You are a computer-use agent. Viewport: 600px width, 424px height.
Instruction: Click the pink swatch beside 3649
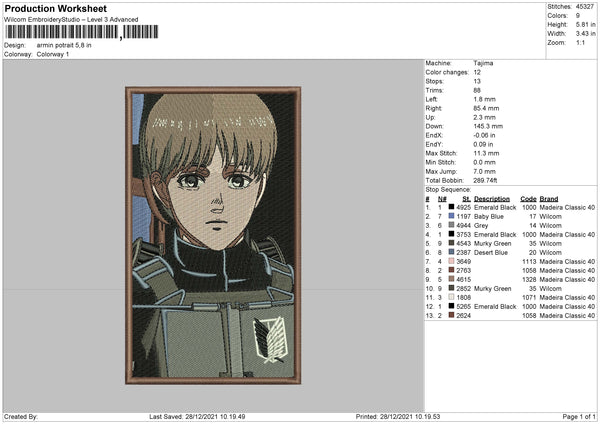coord(451,261)
